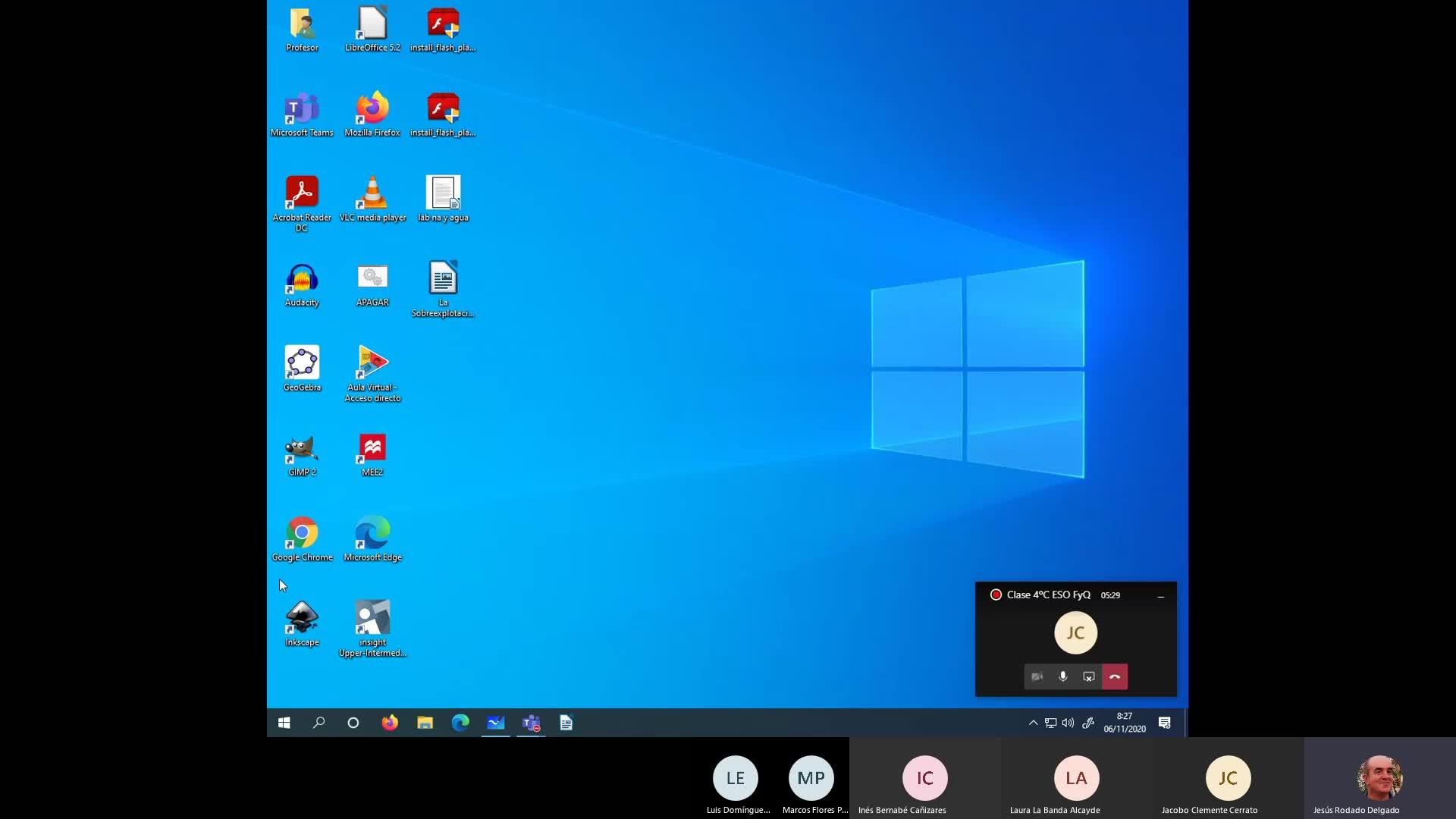The image size is (1456, 819).
Task: Expand hidden system tray icons
Action: (x=1033, y=723)
